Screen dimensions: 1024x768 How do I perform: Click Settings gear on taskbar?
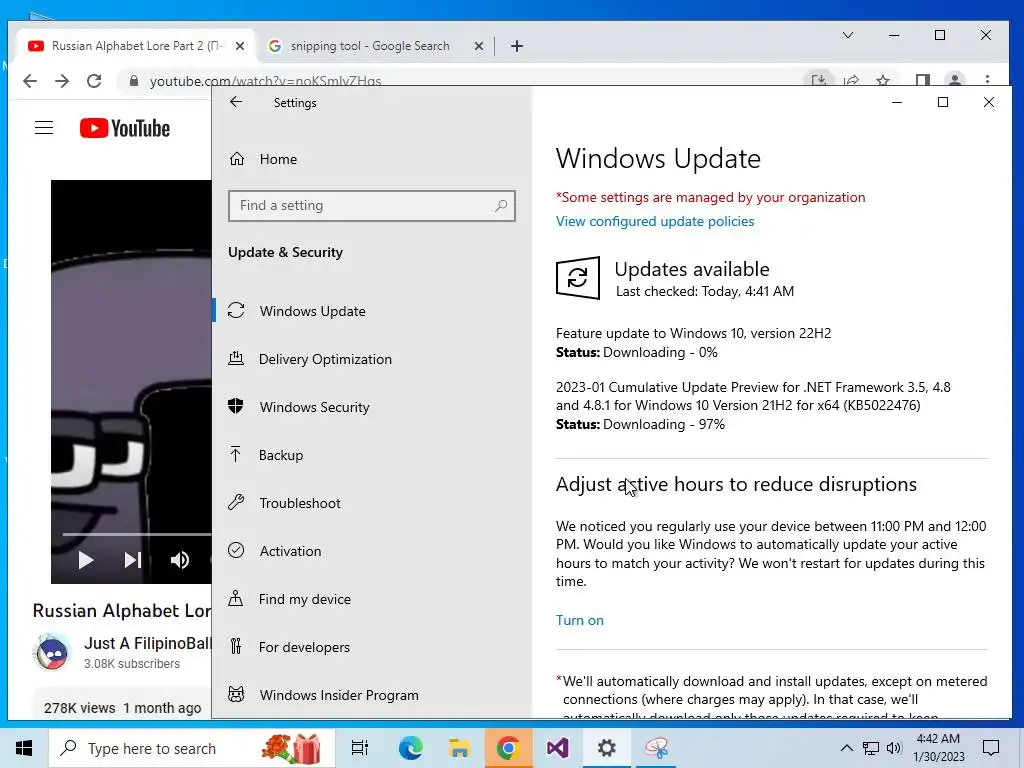[x=607, y=748]
